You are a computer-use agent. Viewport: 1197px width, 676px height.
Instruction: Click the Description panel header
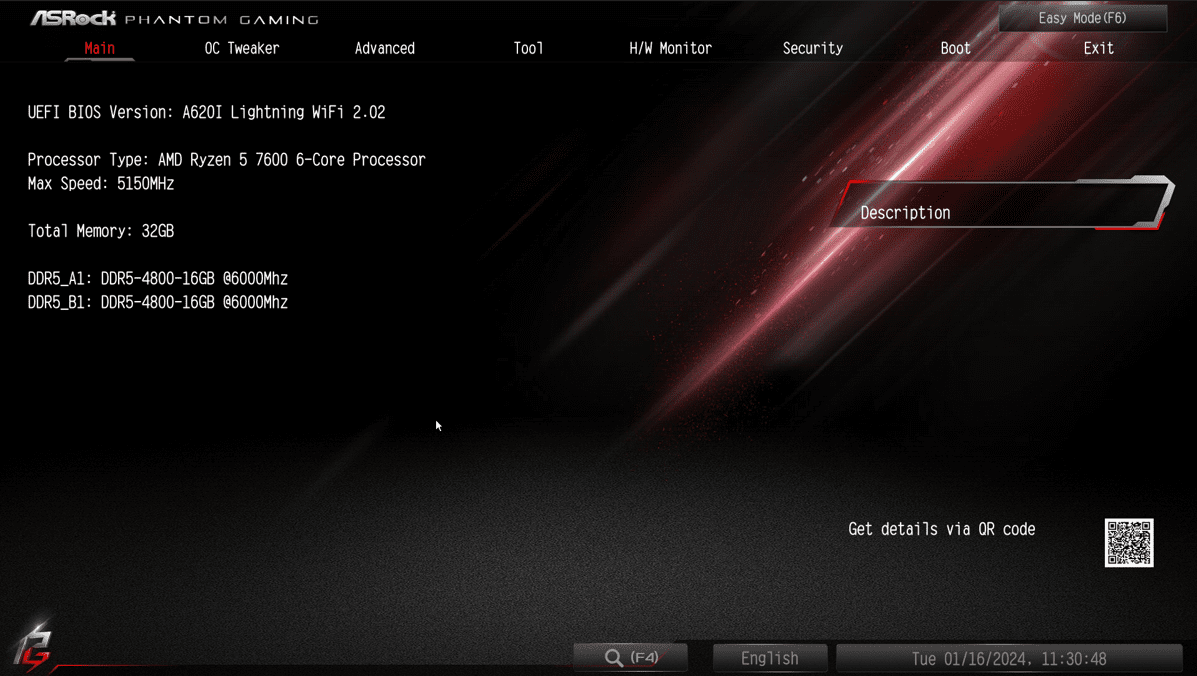tap(1002, 205)
